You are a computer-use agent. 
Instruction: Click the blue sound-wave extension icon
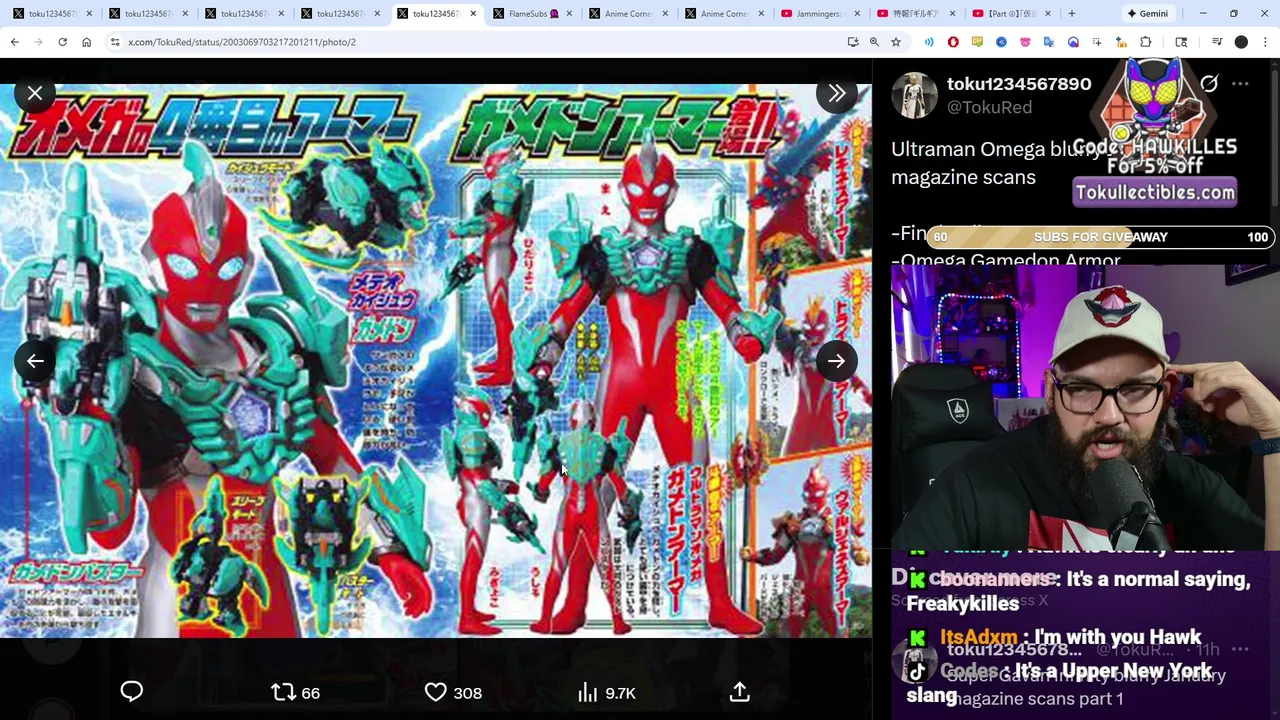point(929,42)
